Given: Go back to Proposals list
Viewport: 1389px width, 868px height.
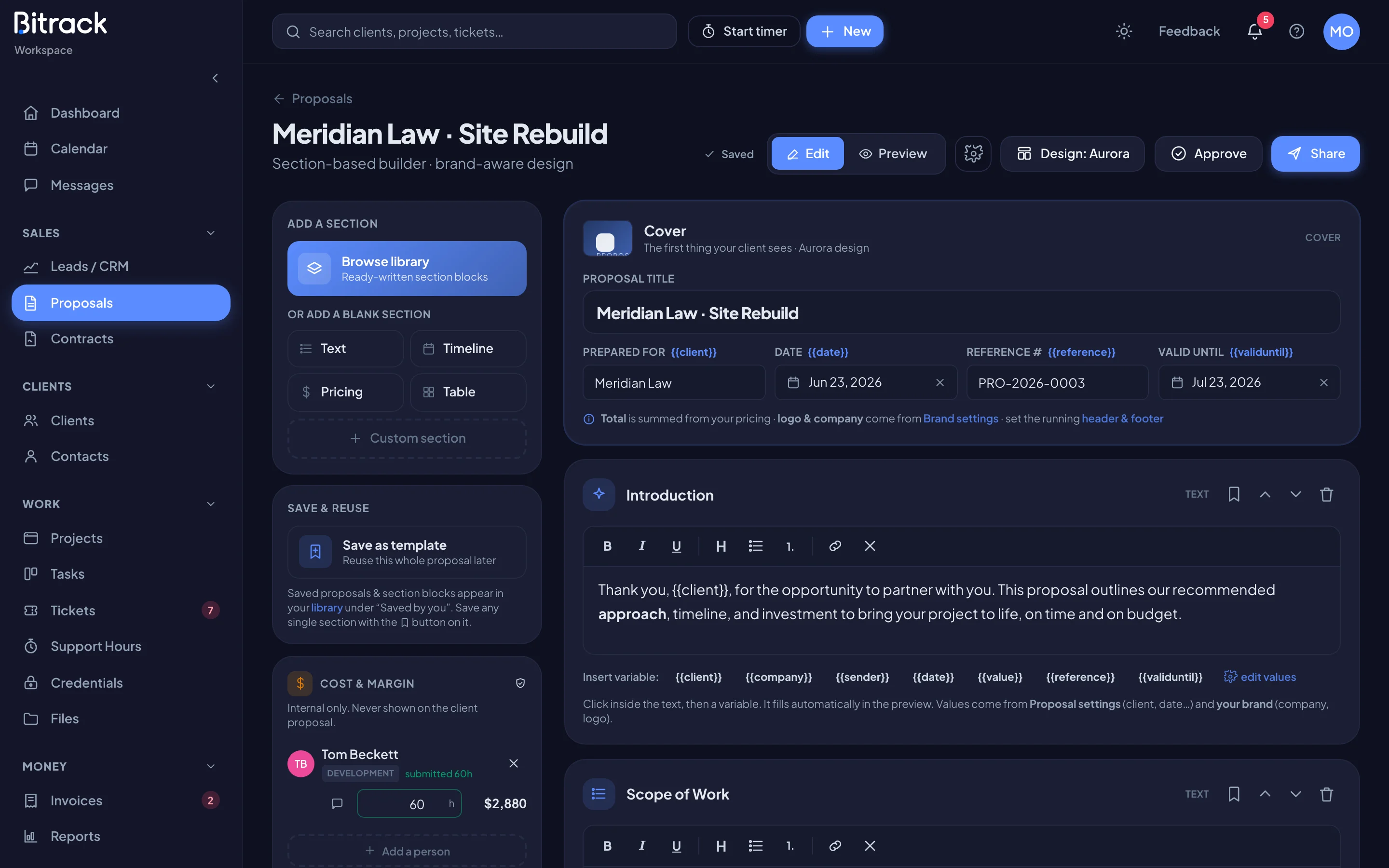Looking at the screenshot, I should (x=313, y=99).
